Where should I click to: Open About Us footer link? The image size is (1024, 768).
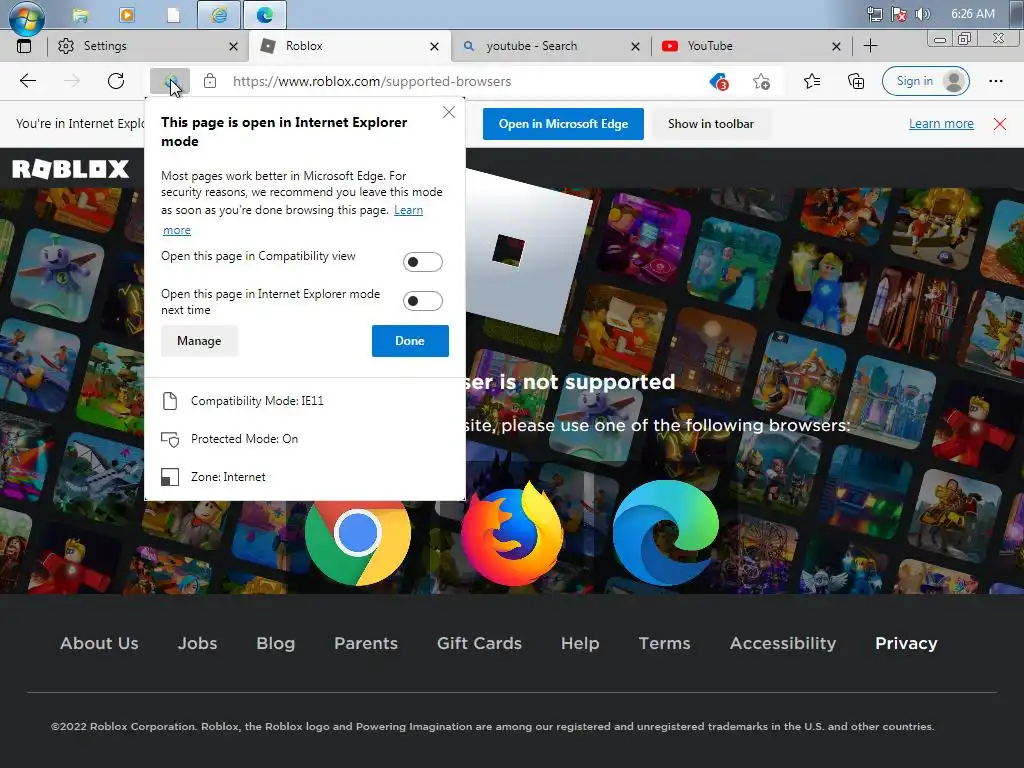click(99, 643)
